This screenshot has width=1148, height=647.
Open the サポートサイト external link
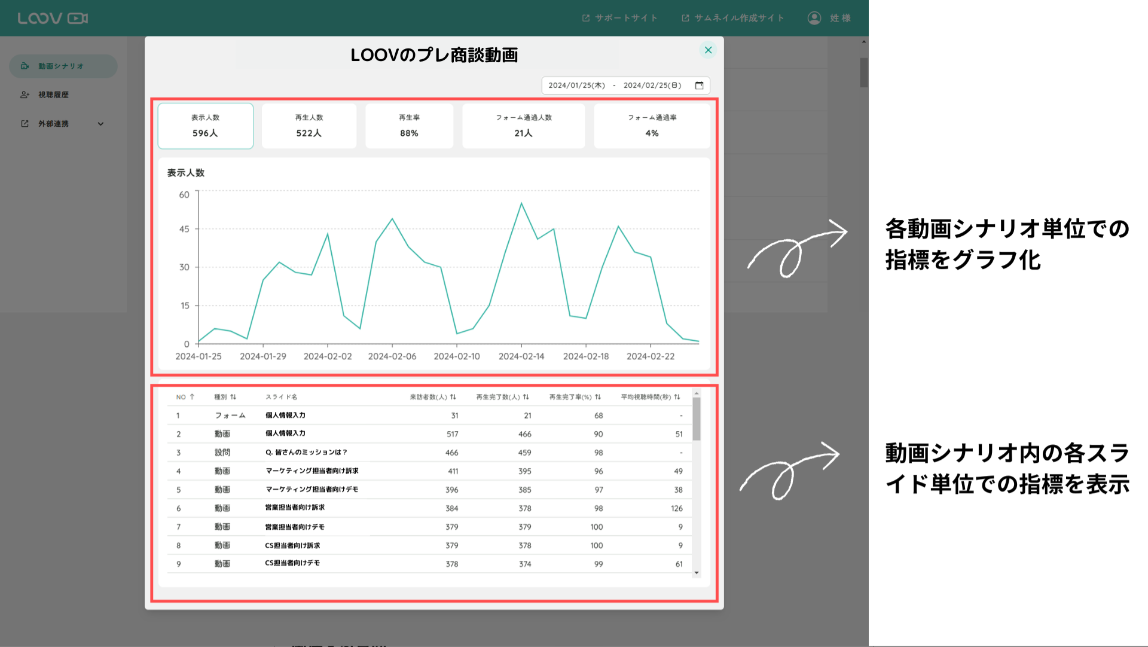coord(619,18)
